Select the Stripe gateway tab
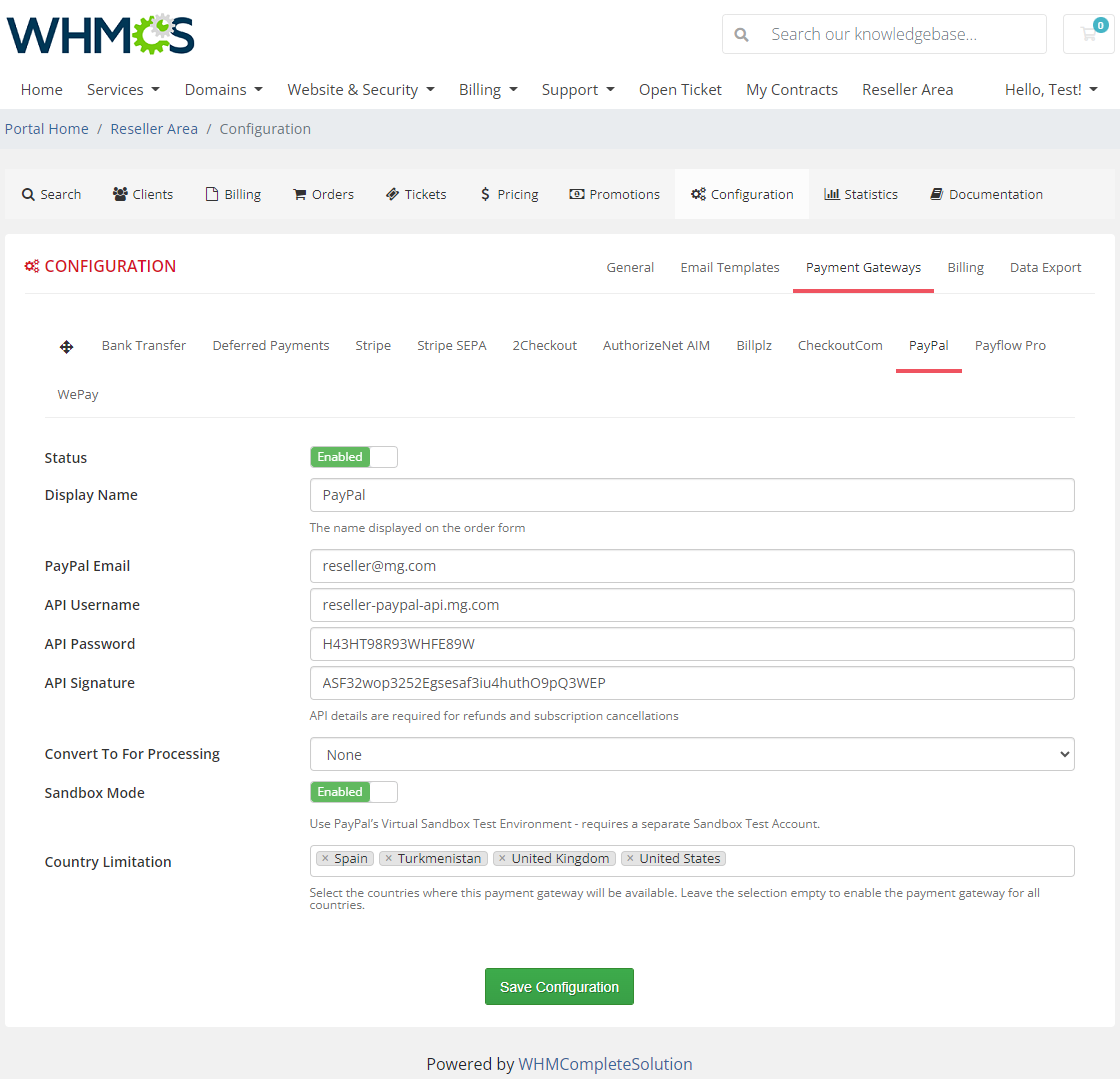 [x=373, y=346]
